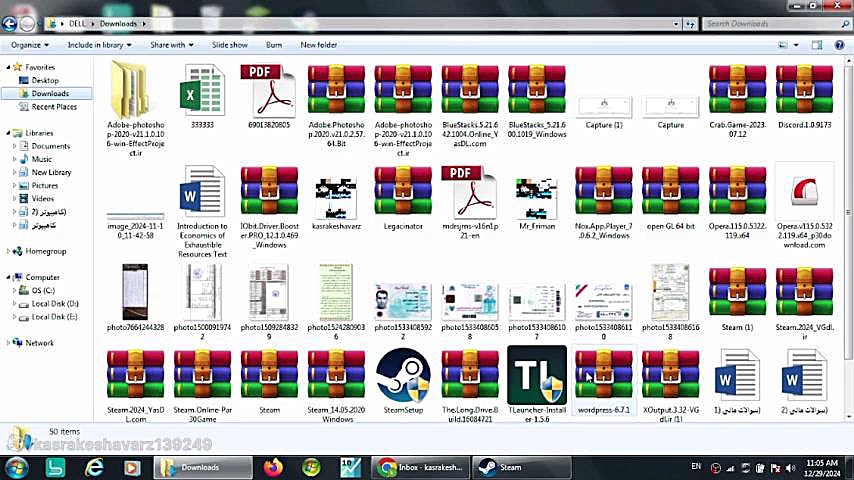
Task: Open Local Disk (E:) in tree
Action: coord(54,317)
